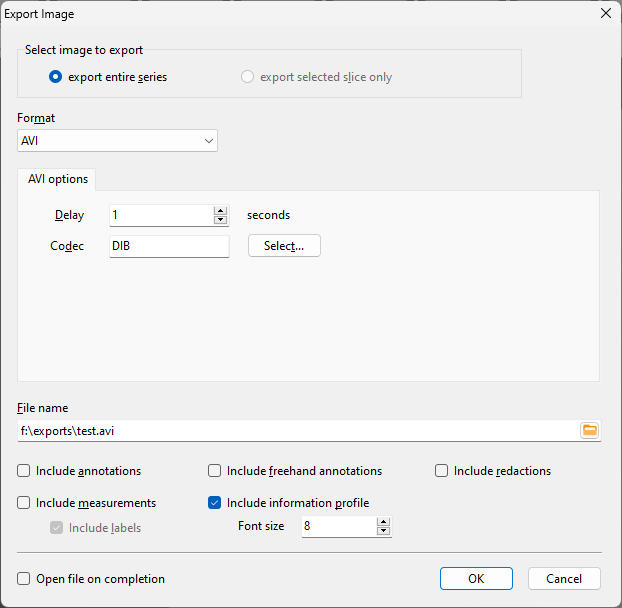Increase the Delay seconds value with up arrow
The width and height of the screenshot is (622, 608).
[x=220, y=210]
